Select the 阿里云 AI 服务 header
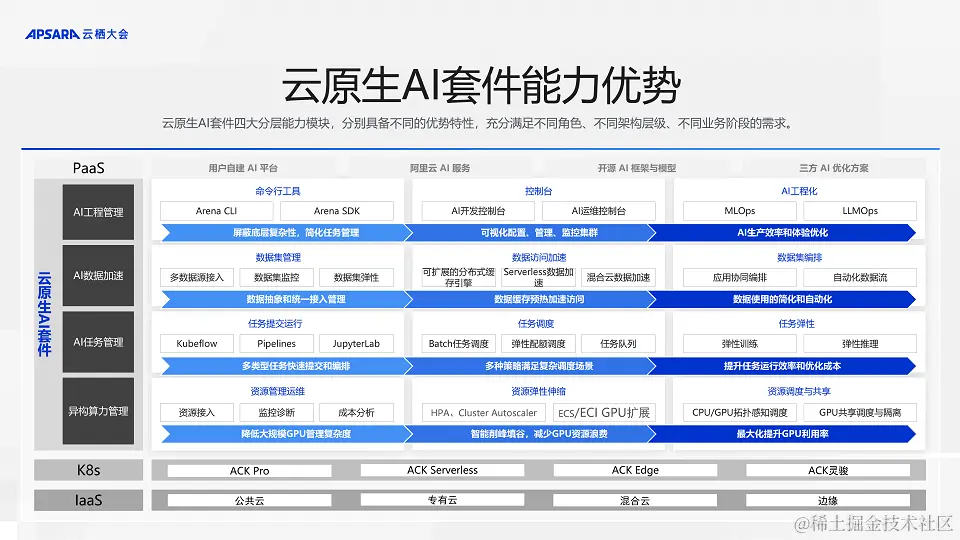 click(440, 168)
